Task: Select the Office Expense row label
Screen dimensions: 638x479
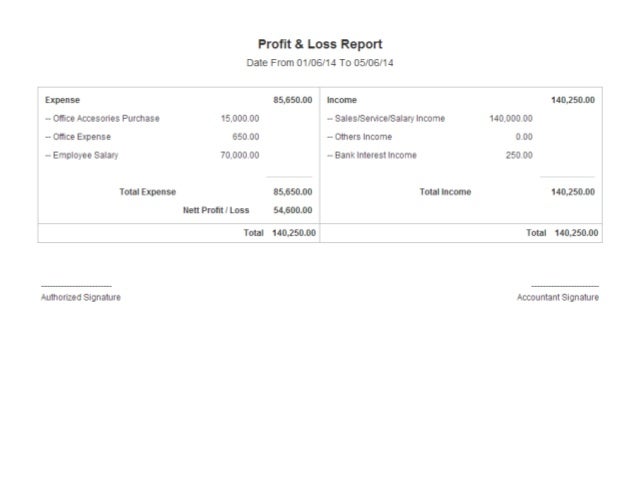Action: (78, 137)
